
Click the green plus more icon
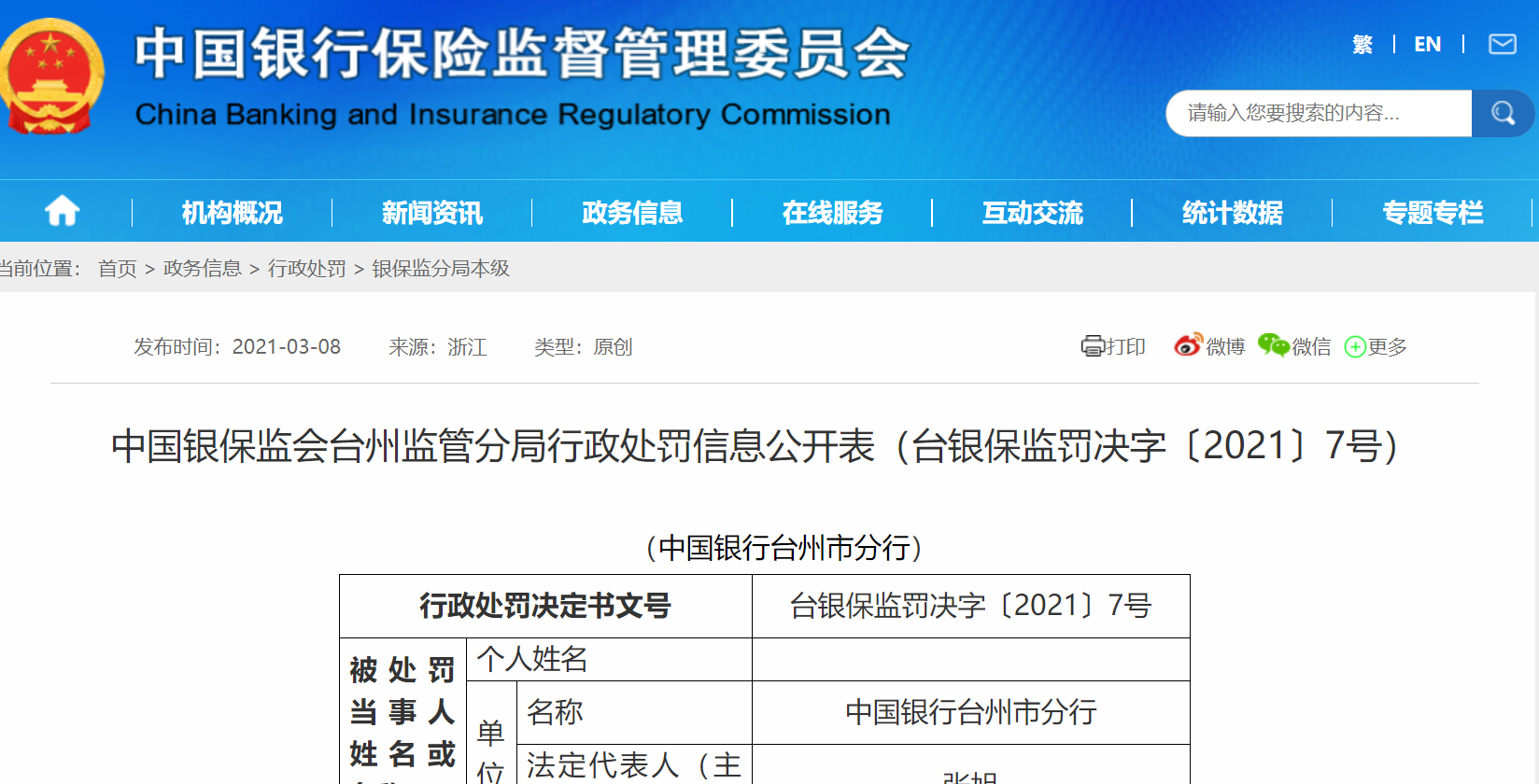[1355, 347]
